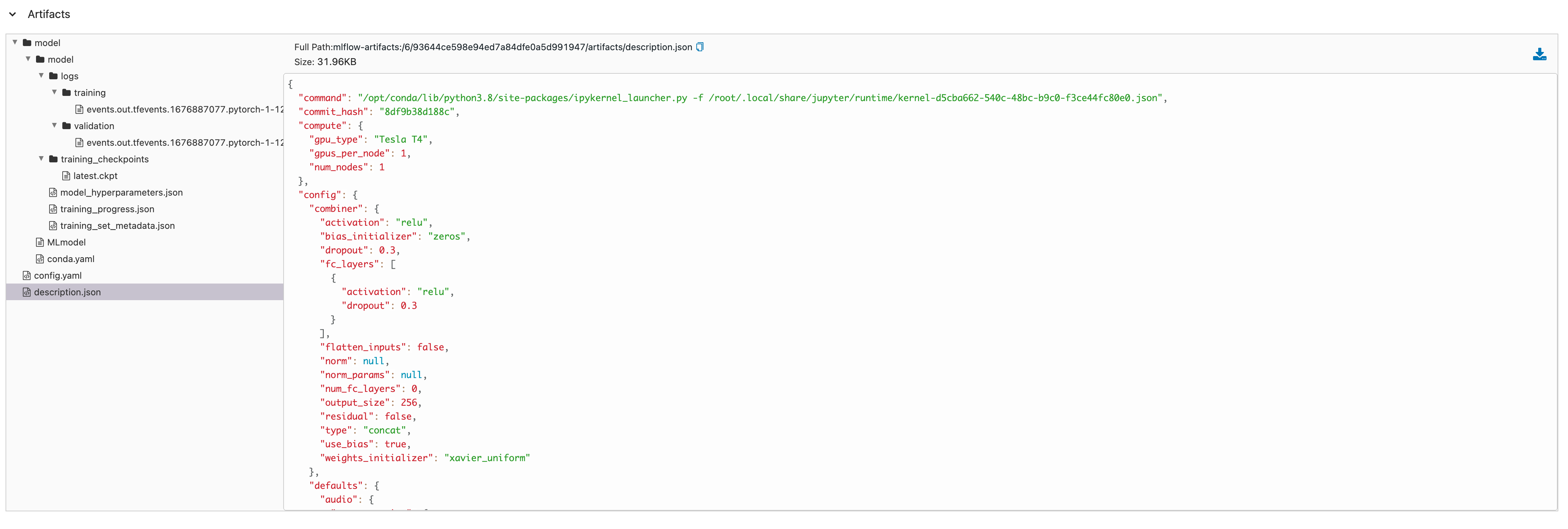Click the training folder icon
This screenshot has height=529, width=1568.
(x=66, y=92)
